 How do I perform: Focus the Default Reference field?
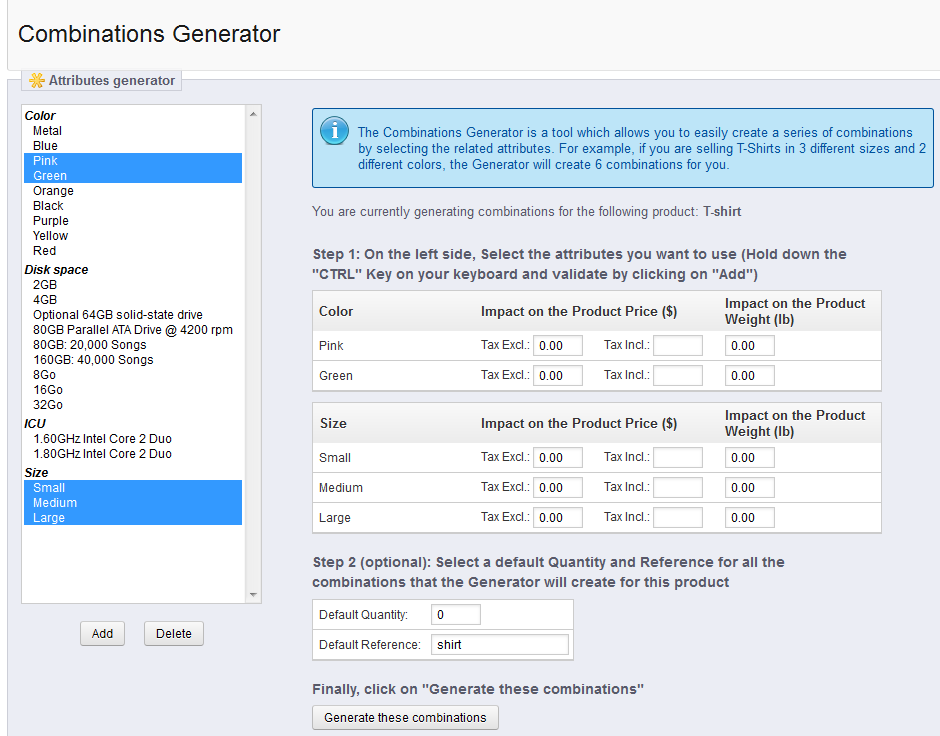tap(499, 645)
